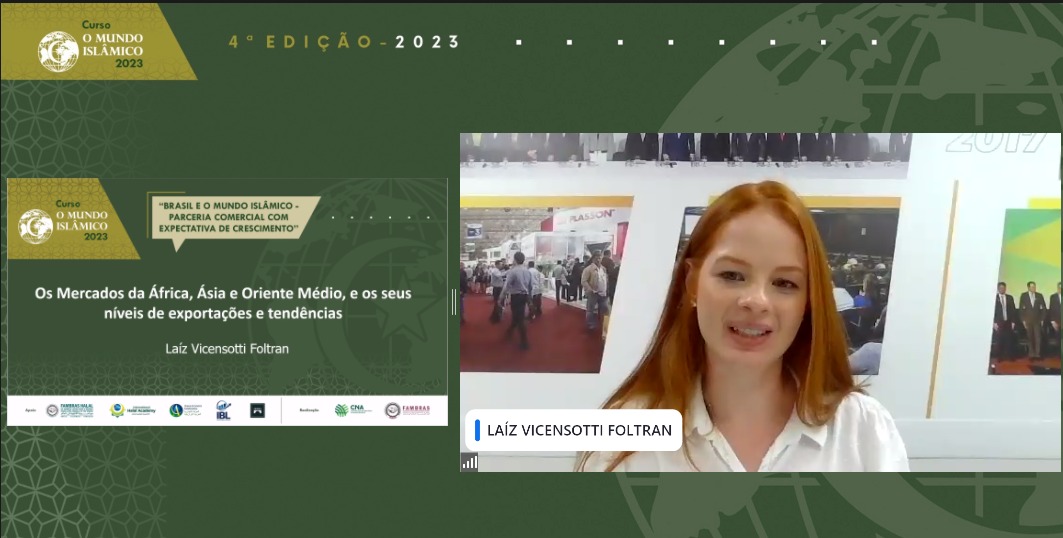Viewport: 1063px width, 538px height.
Task: Click the vertical divider handle between slide and video
Action: click(454, 302)
